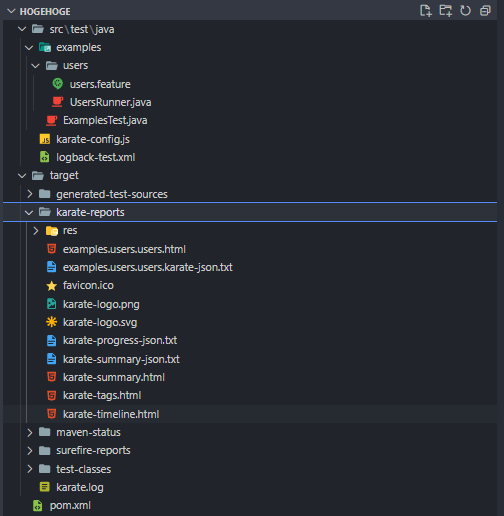Collapse the users folder chevron

pos(35,66)
